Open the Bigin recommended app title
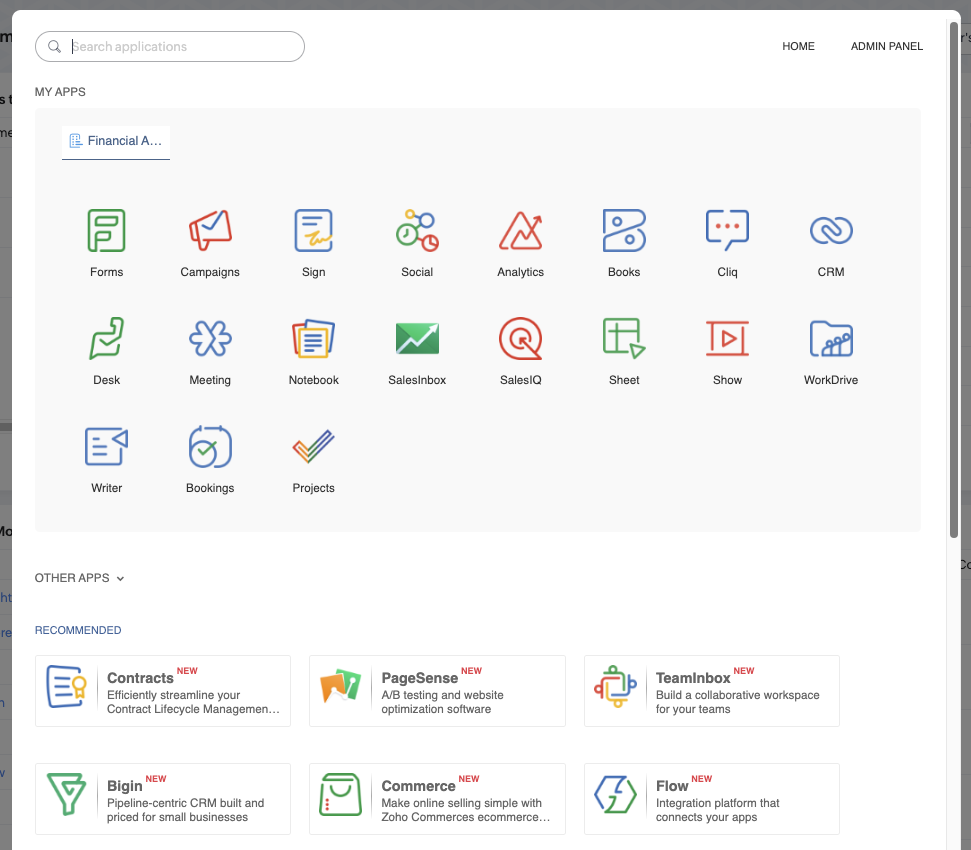 tap(124, 786)
